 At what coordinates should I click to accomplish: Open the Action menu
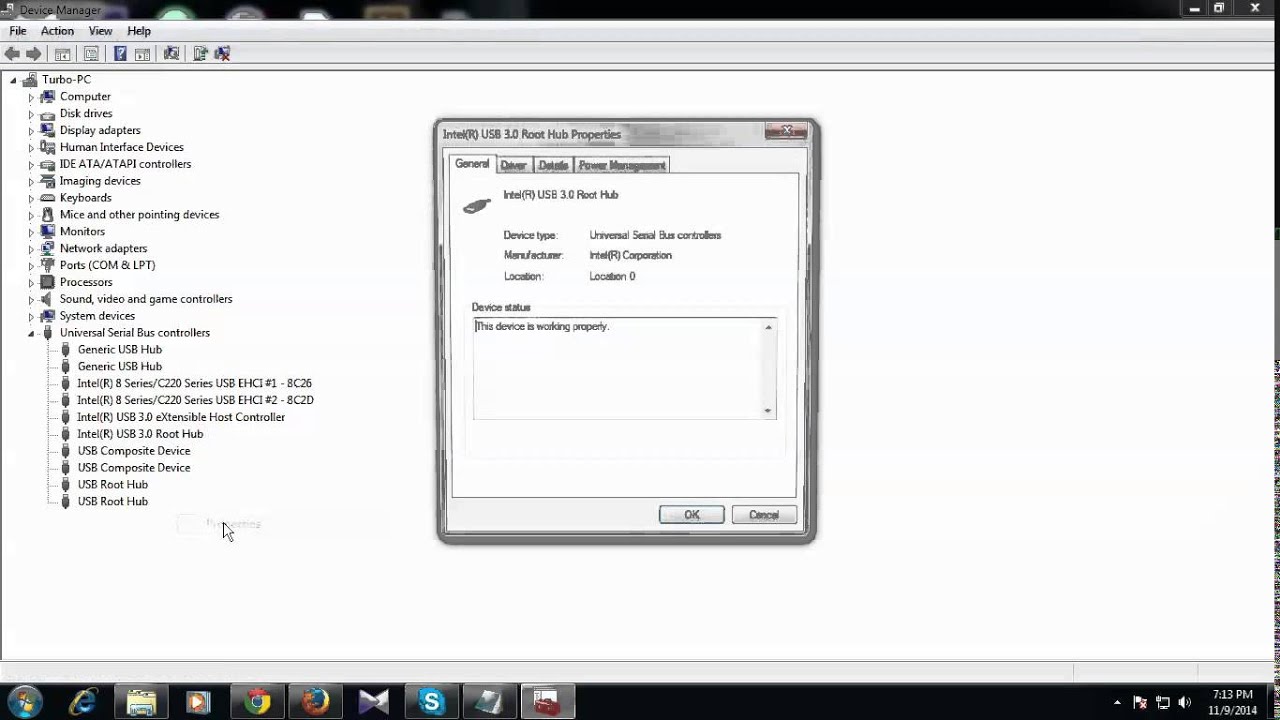click(x=57, y=31)
